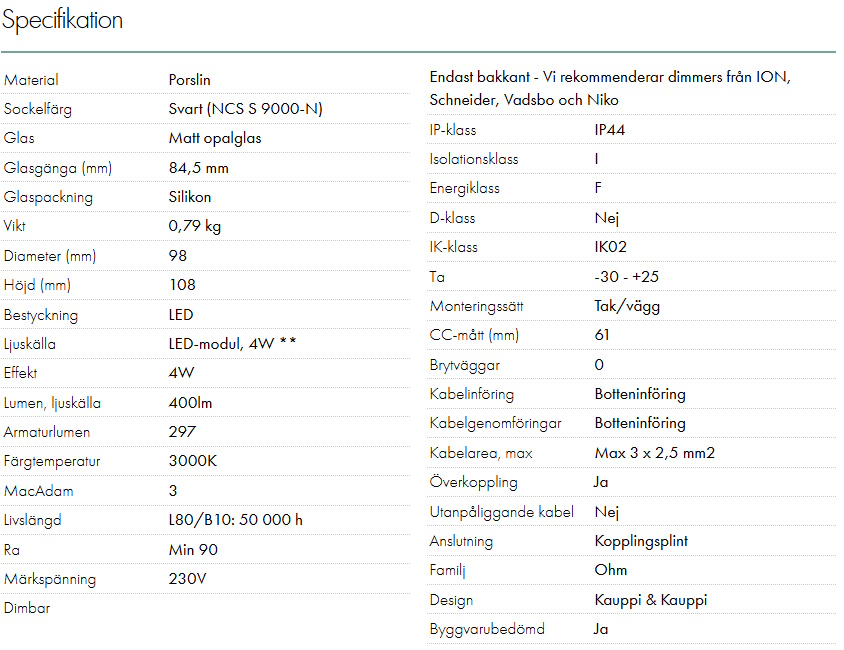The image size is (844, 650).
Task: Select the IP44 value
Action: coord(610,130)
